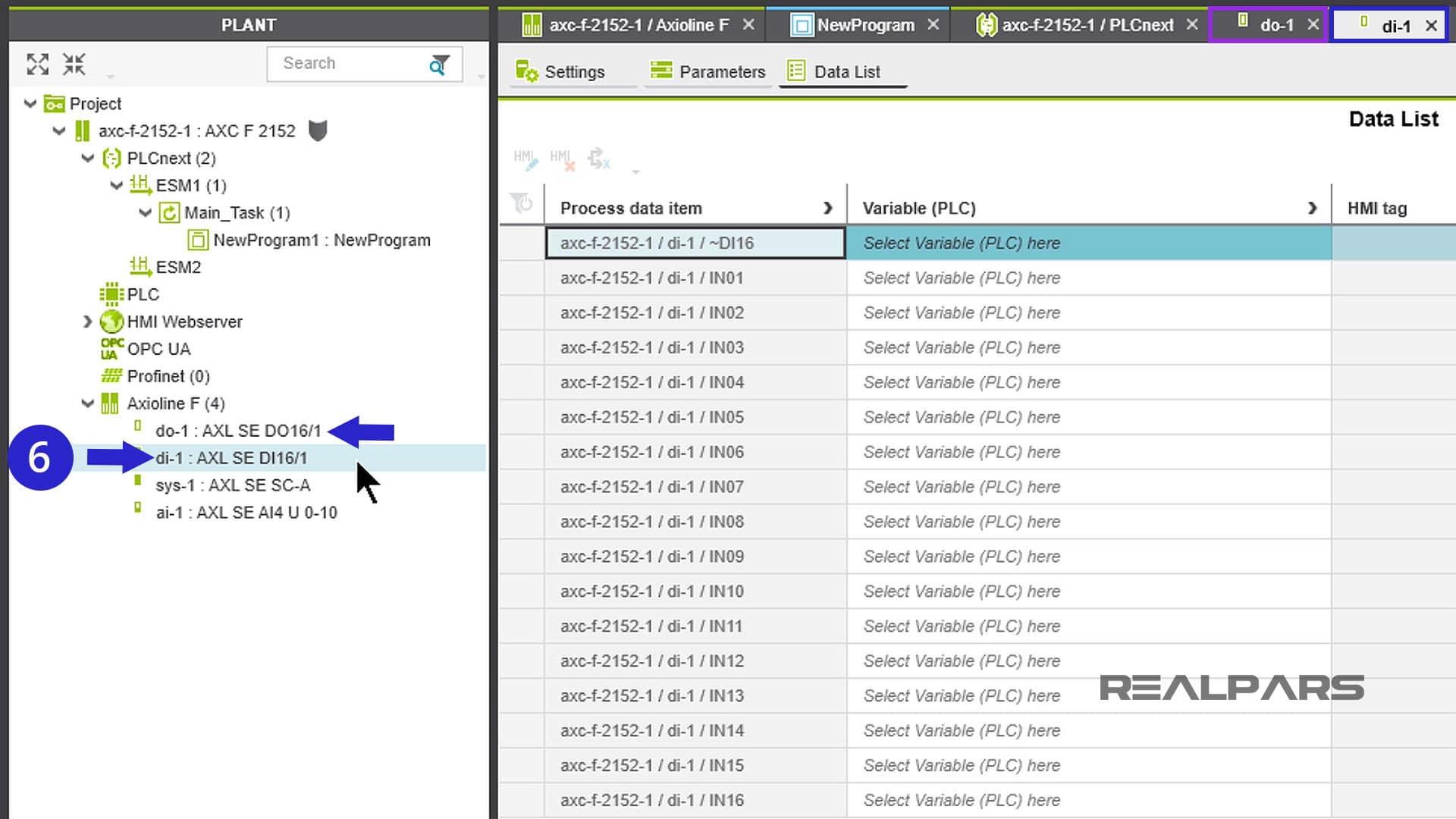
Task: Click the NewProgram1 program icon
Action: click(198, 240)
